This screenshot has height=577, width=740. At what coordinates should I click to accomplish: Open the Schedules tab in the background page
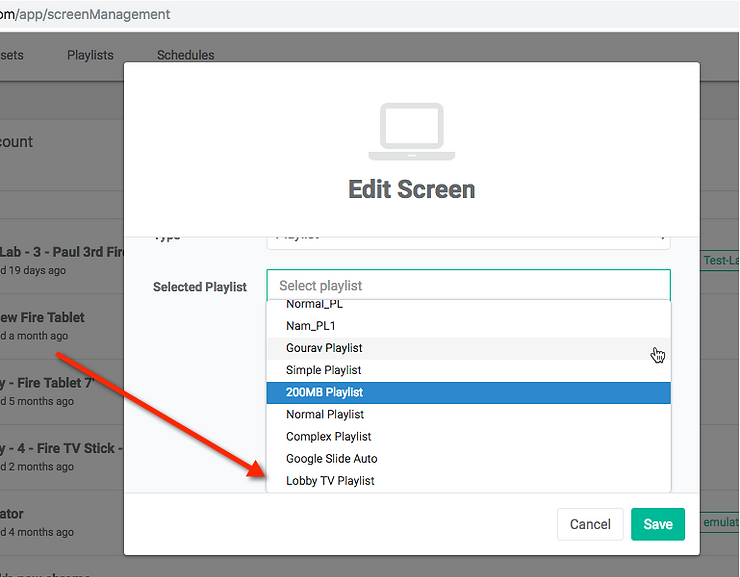185,55
